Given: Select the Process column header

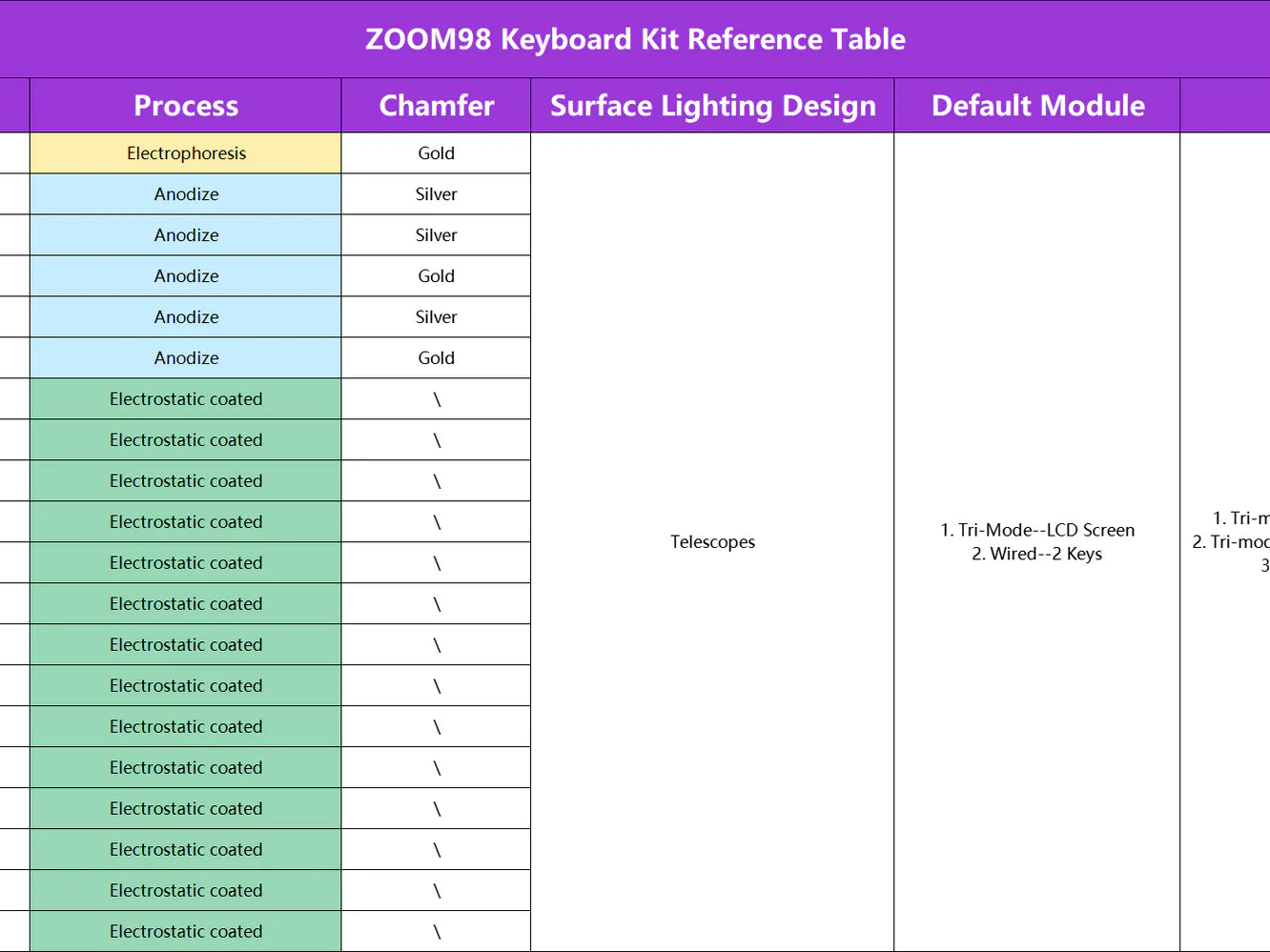Looking at the screenshot, I should (186, 106).
